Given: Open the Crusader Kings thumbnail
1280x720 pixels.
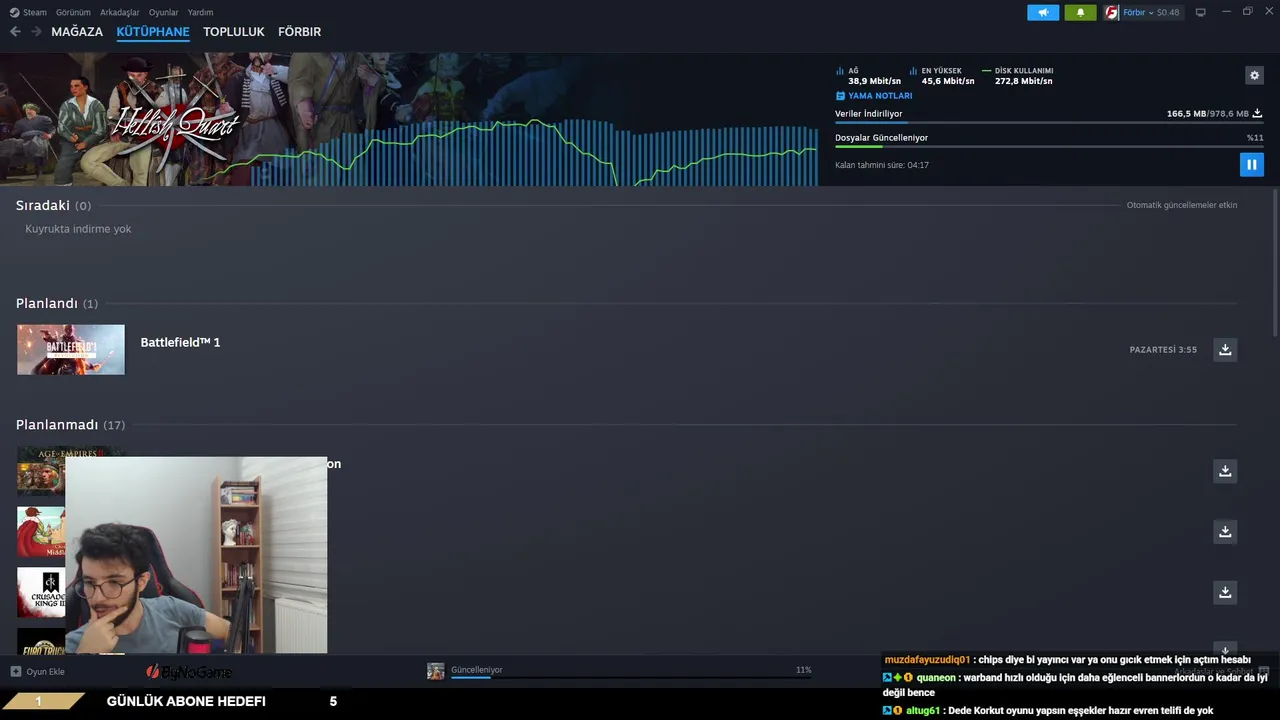Looking at the screenshot, I should pos(41,592).
